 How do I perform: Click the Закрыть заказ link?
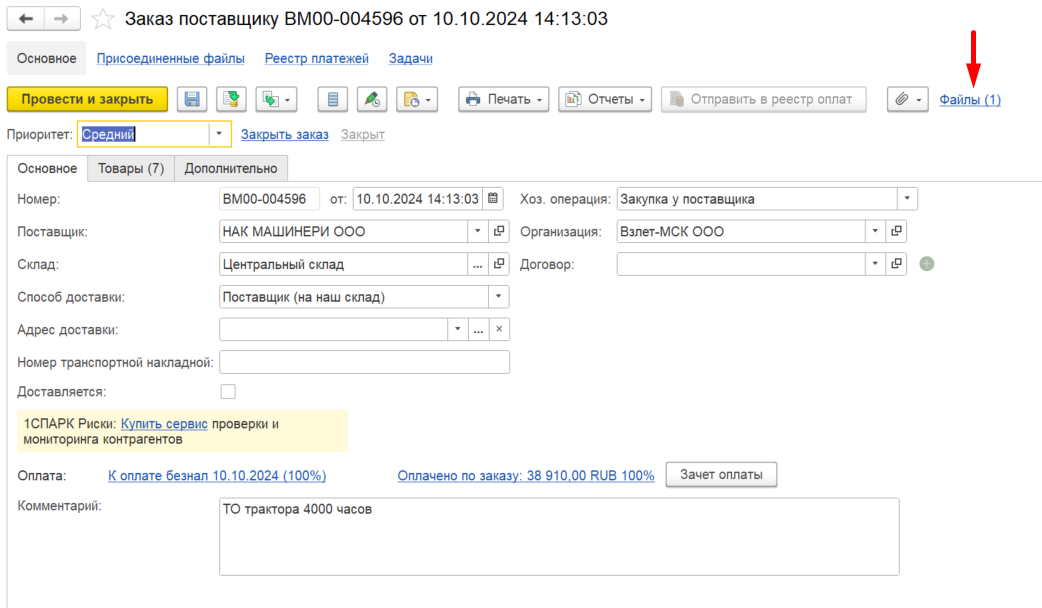(x=284, y=134)
